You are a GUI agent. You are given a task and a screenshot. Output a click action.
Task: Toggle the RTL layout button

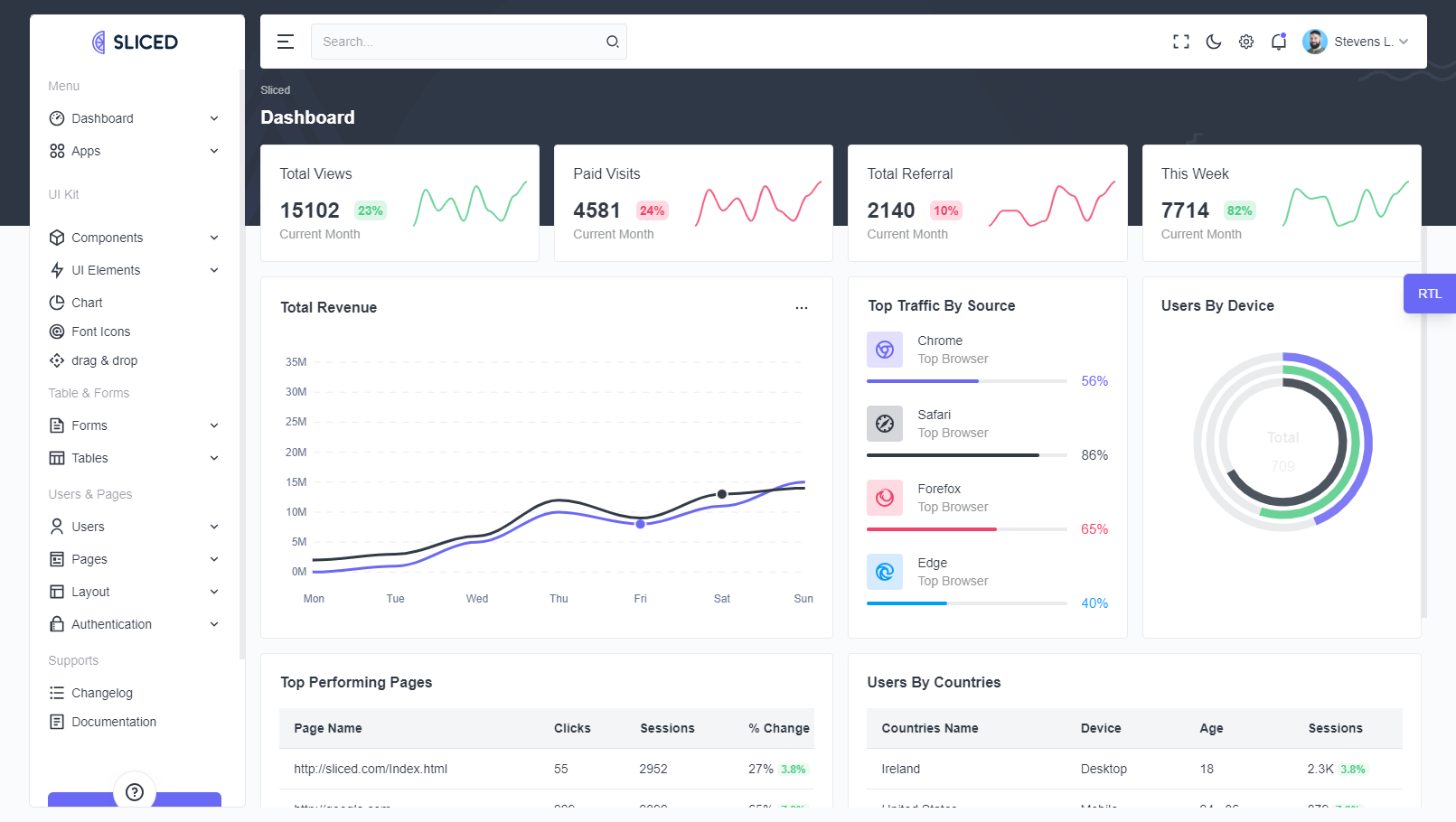(x=1429, y=294)
